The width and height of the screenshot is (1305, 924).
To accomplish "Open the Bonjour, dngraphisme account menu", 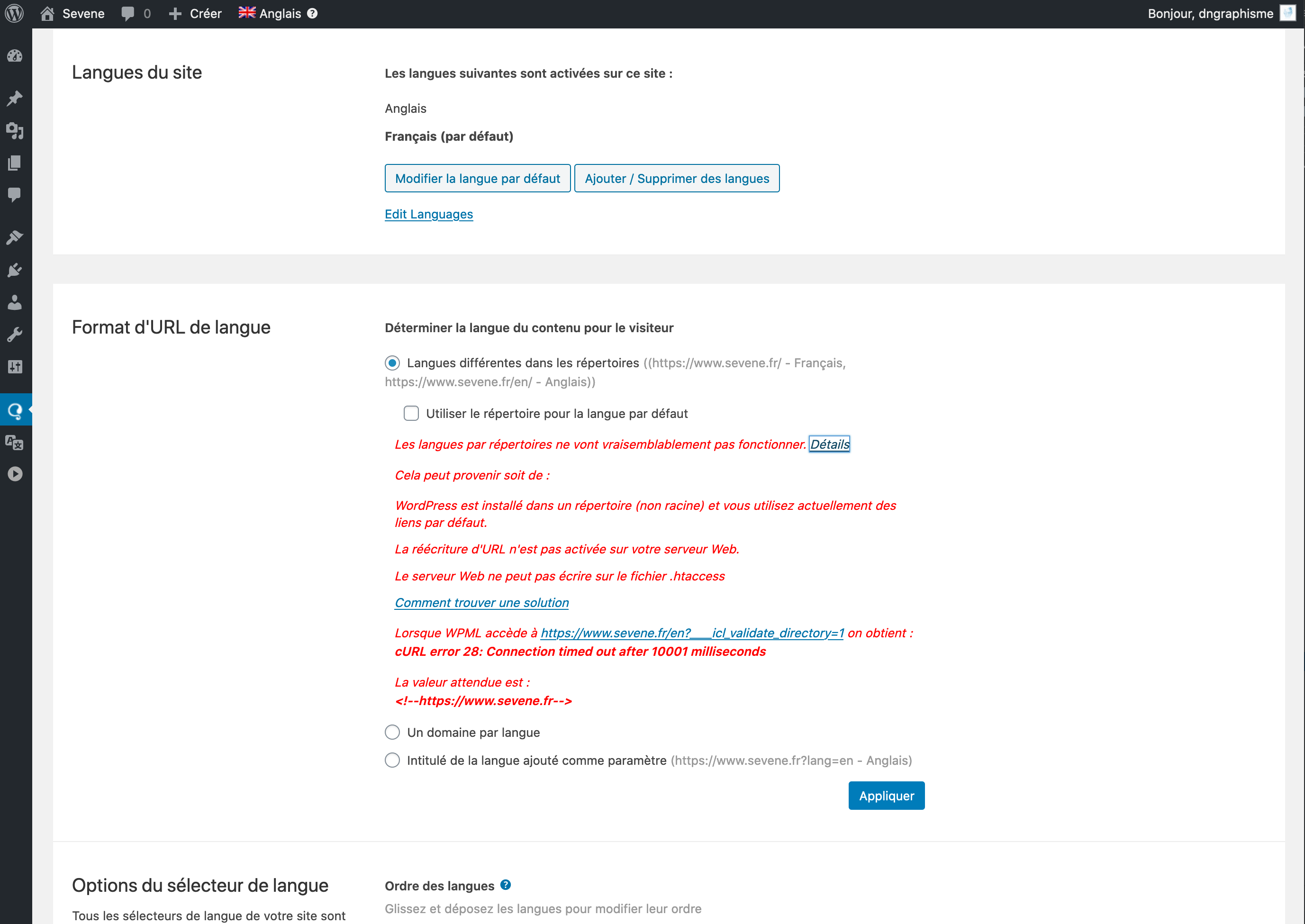I will (1210, 13).
